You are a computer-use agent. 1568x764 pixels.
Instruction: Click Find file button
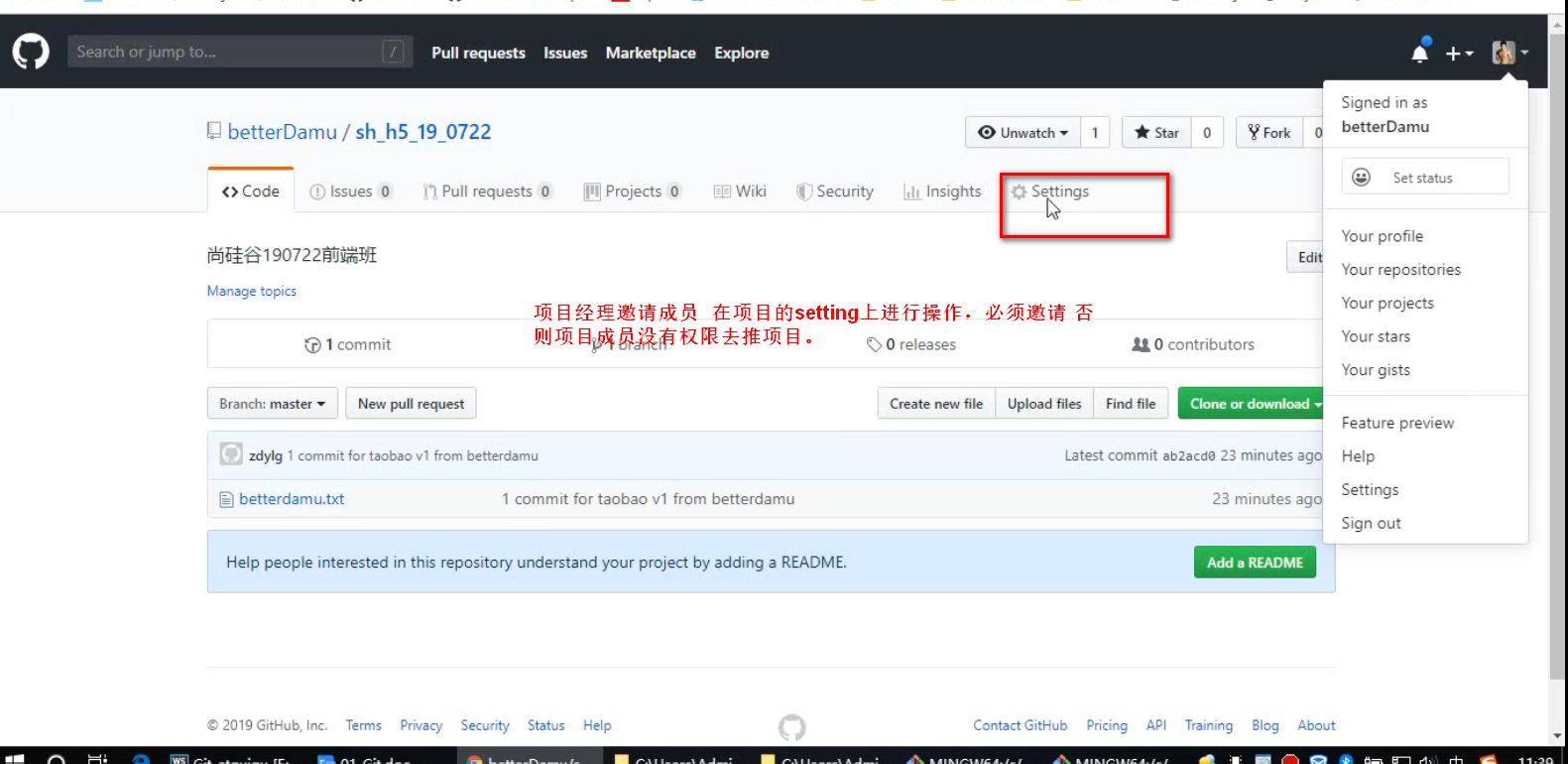coord(1131,404)
